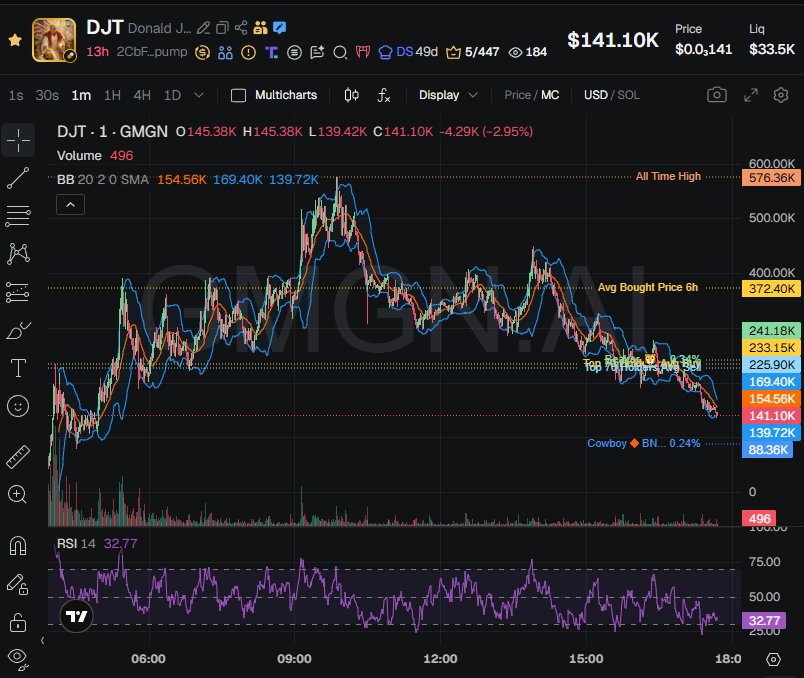Open the candlestick chart type icon
The width and height of the screenshot is (804, 678).
(x=351, y=95)
